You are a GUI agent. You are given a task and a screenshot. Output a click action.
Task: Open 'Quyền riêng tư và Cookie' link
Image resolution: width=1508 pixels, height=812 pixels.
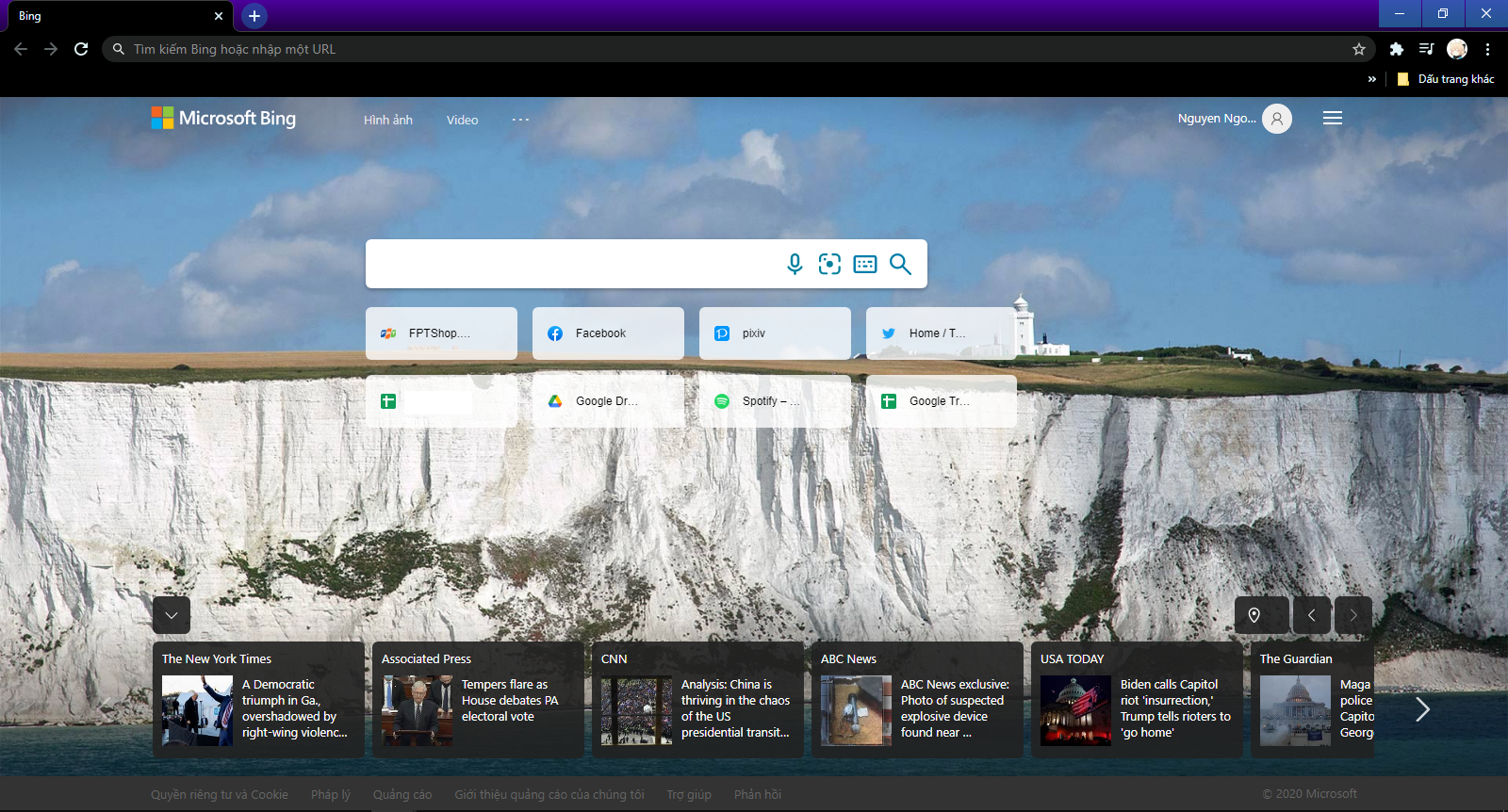pyautogui.click(x=220, y=794)
